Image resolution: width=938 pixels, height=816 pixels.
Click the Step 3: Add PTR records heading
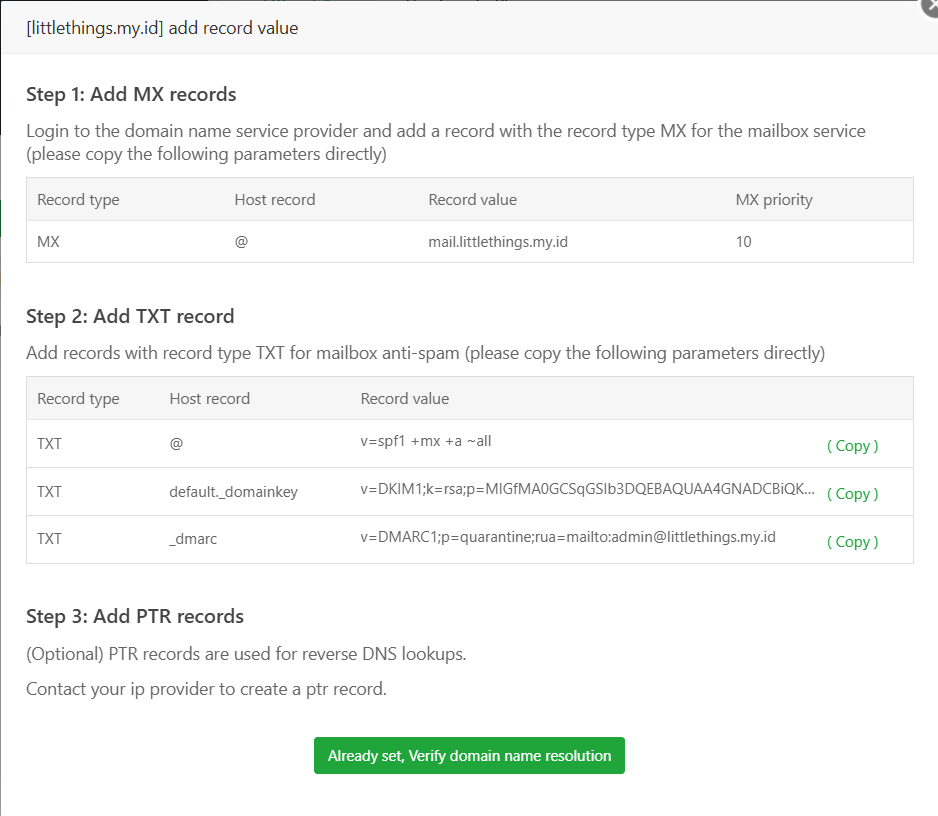pyautogui.click(x=135, y=617)
